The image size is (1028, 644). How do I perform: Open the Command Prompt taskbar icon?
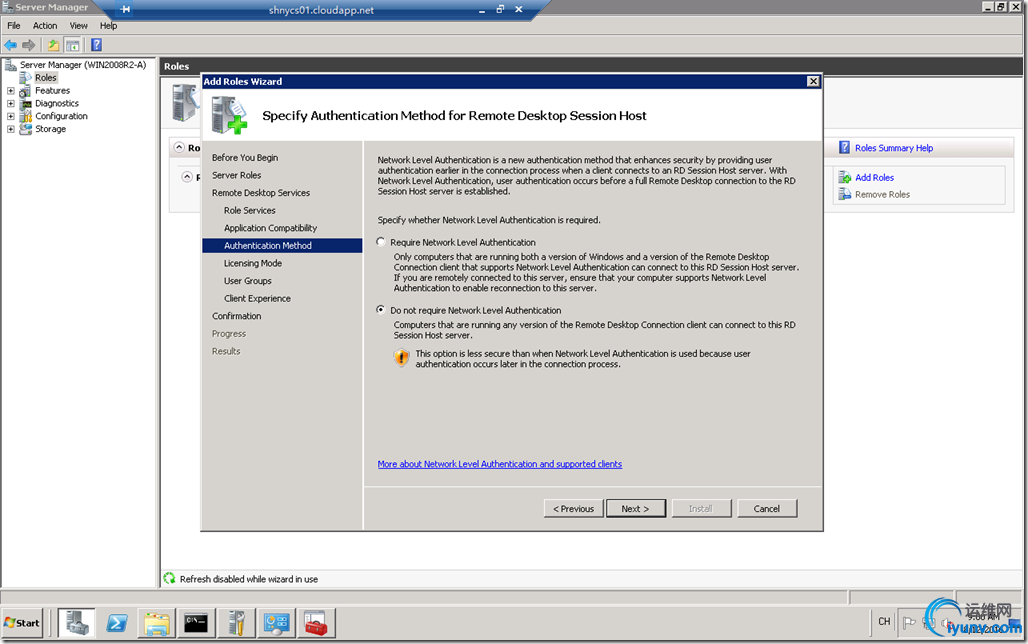pyautogui.click(x=196, y=622)
